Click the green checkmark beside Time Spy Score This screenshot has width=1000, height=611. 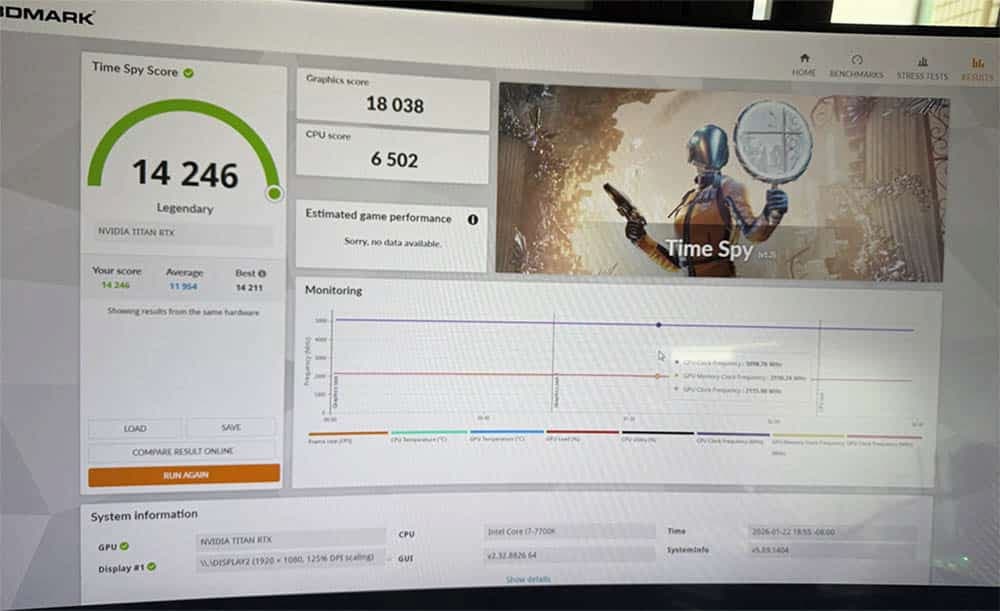click(x=189, y=72)
